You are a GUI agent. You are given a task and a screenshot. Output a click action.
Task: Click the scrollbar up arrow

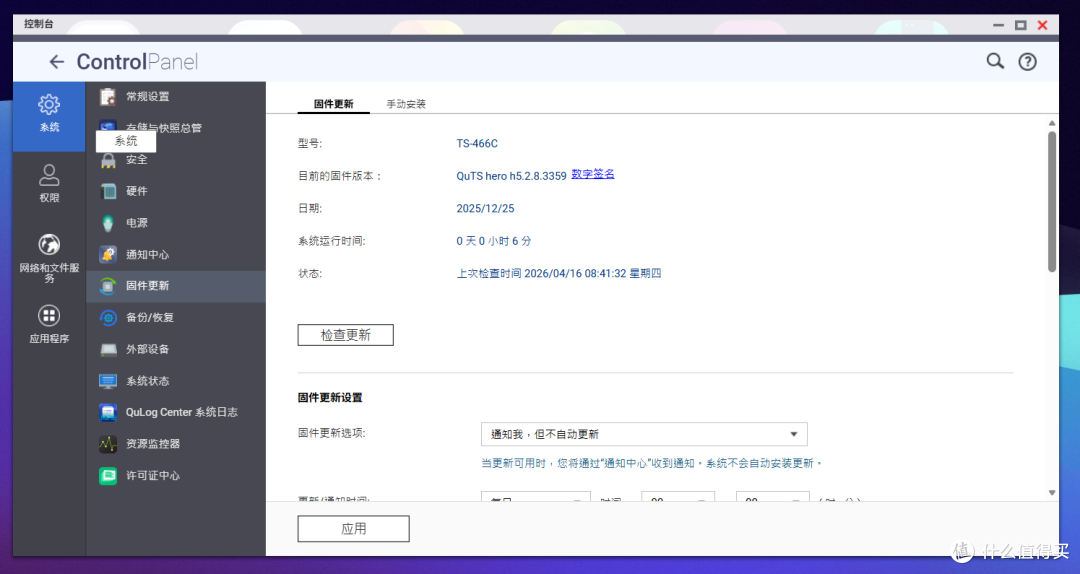click(x=1052, y=123)
